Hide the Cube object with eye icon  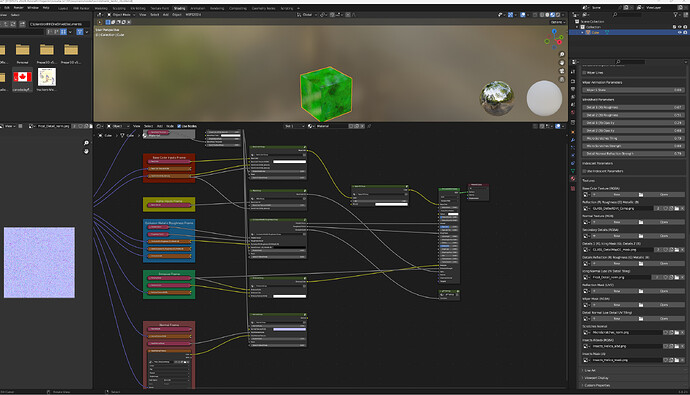point(679,33)
